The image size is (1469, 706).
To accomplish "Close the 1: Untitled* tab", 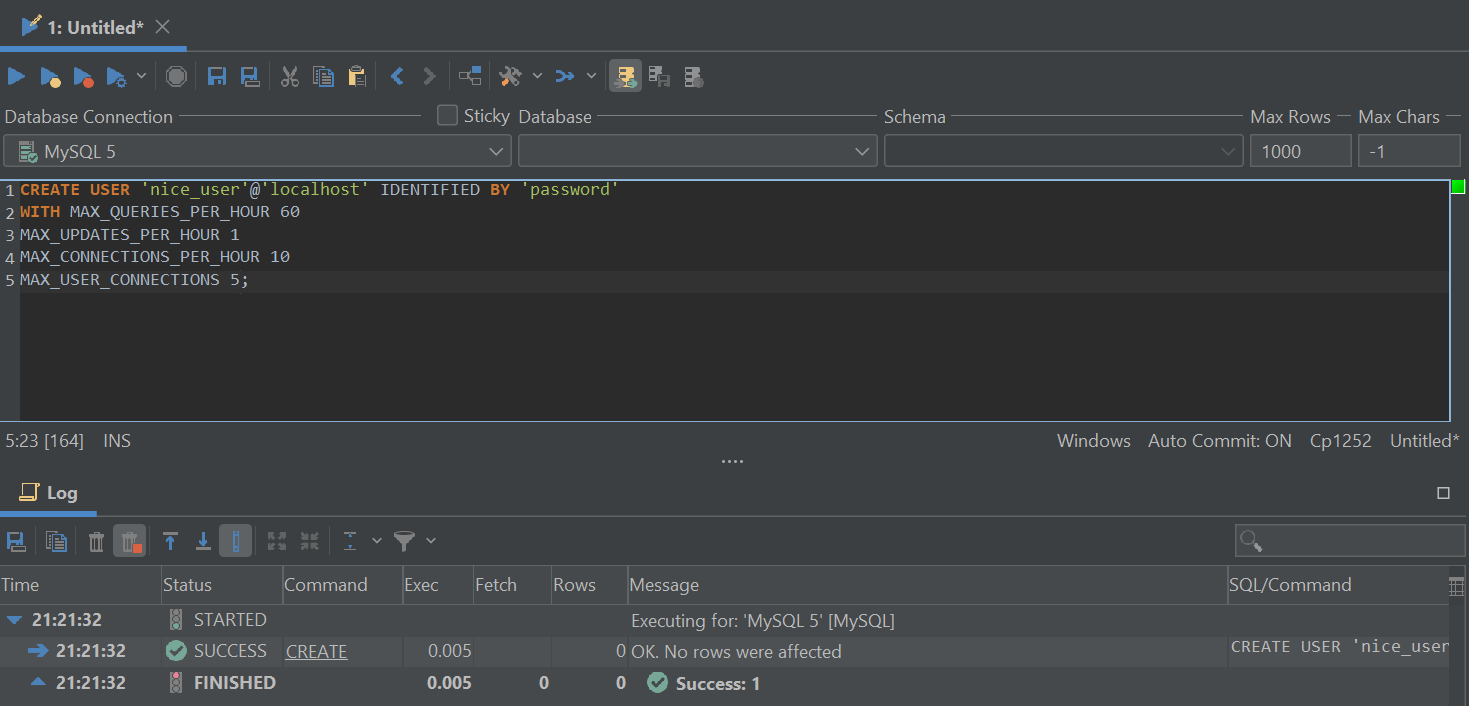I will (163, 27).
